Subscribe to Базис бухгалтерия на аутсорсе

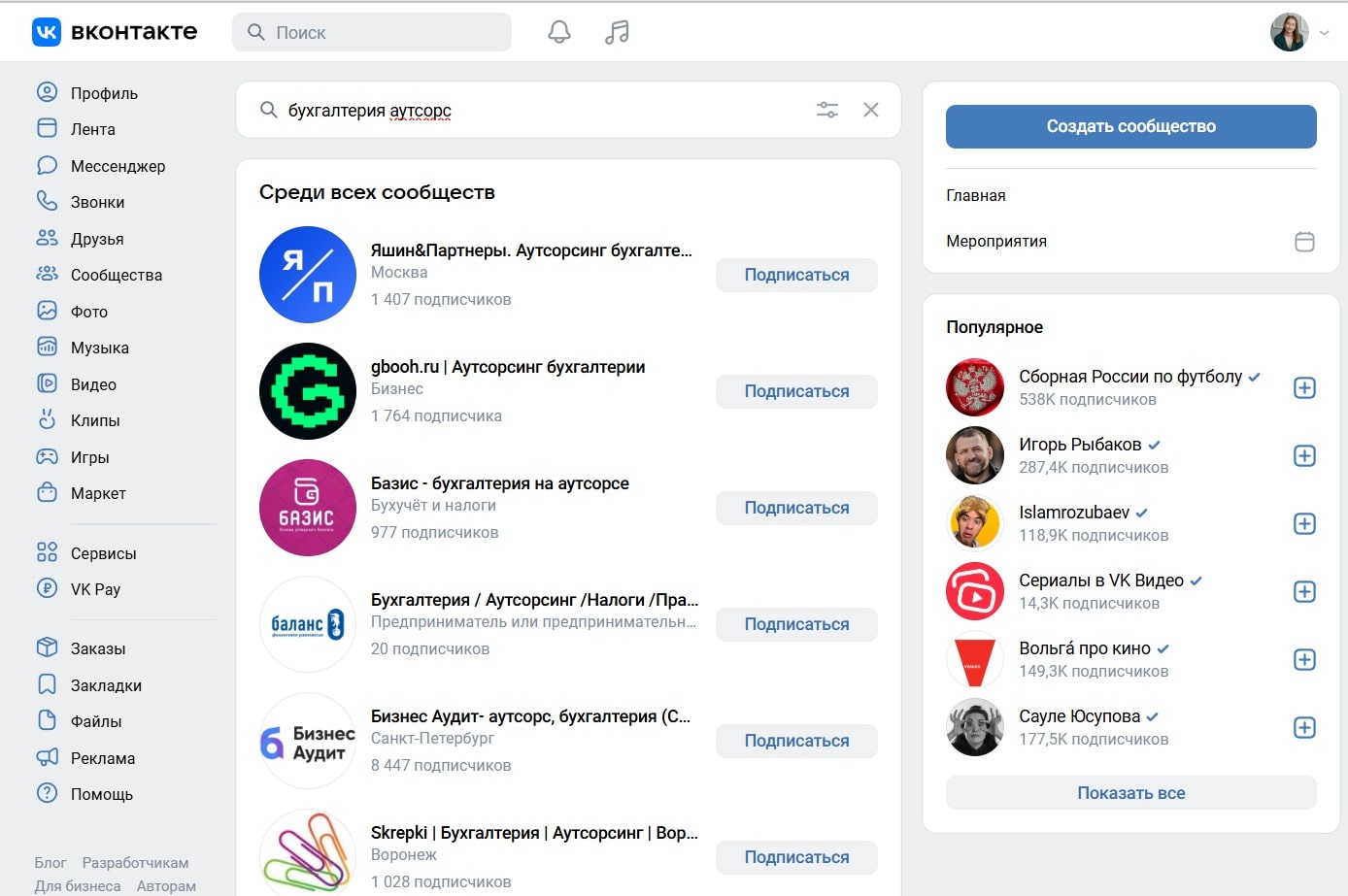point(796,508)
